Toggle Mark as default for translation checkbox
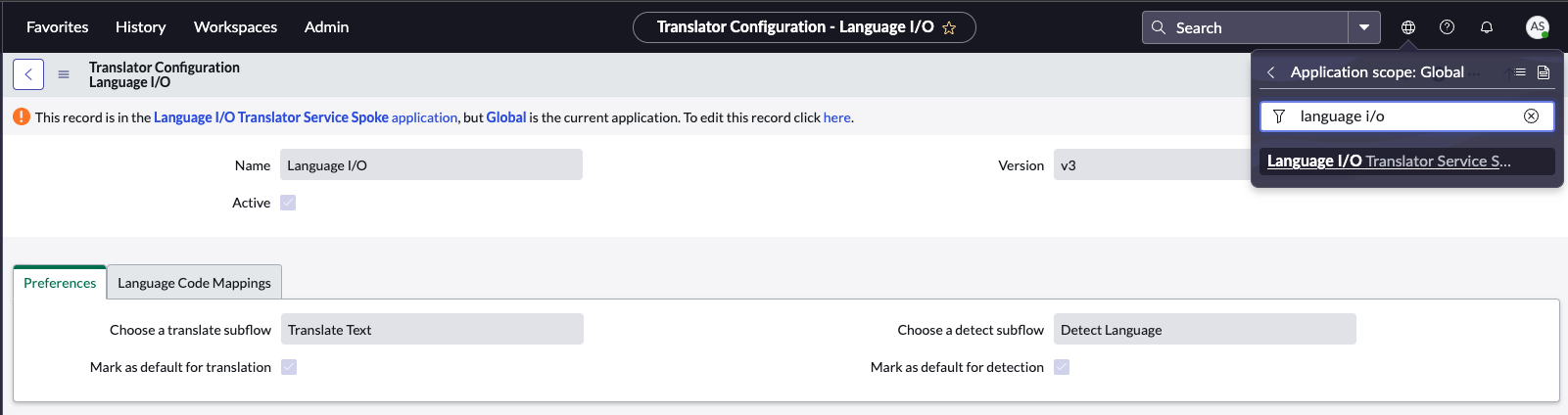Viewport: 1568px width, 415px height. (289, 367)
